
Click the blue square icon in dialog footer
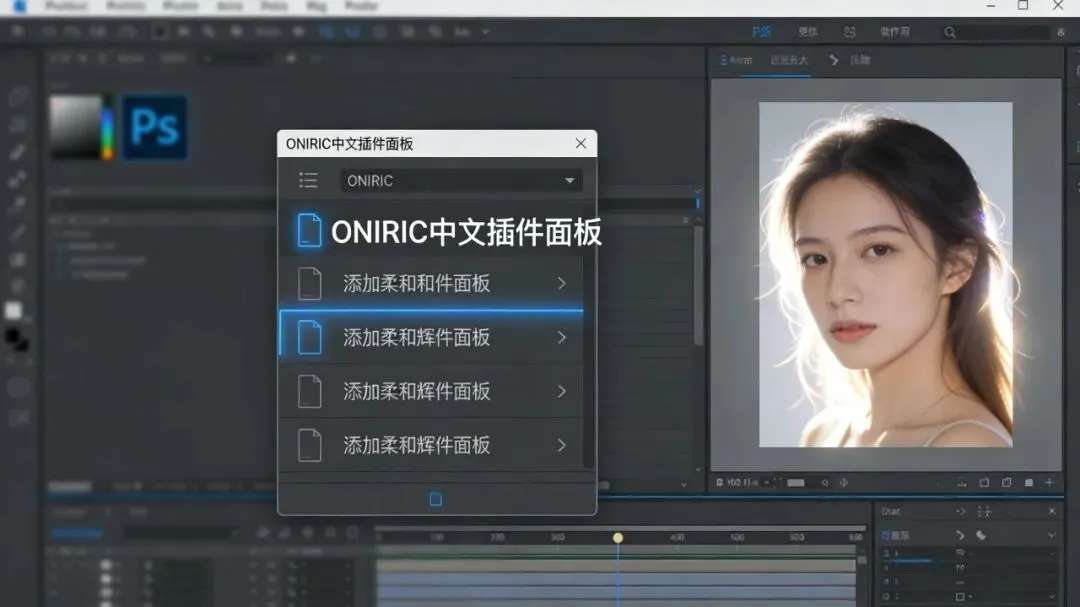pos(436,499)
